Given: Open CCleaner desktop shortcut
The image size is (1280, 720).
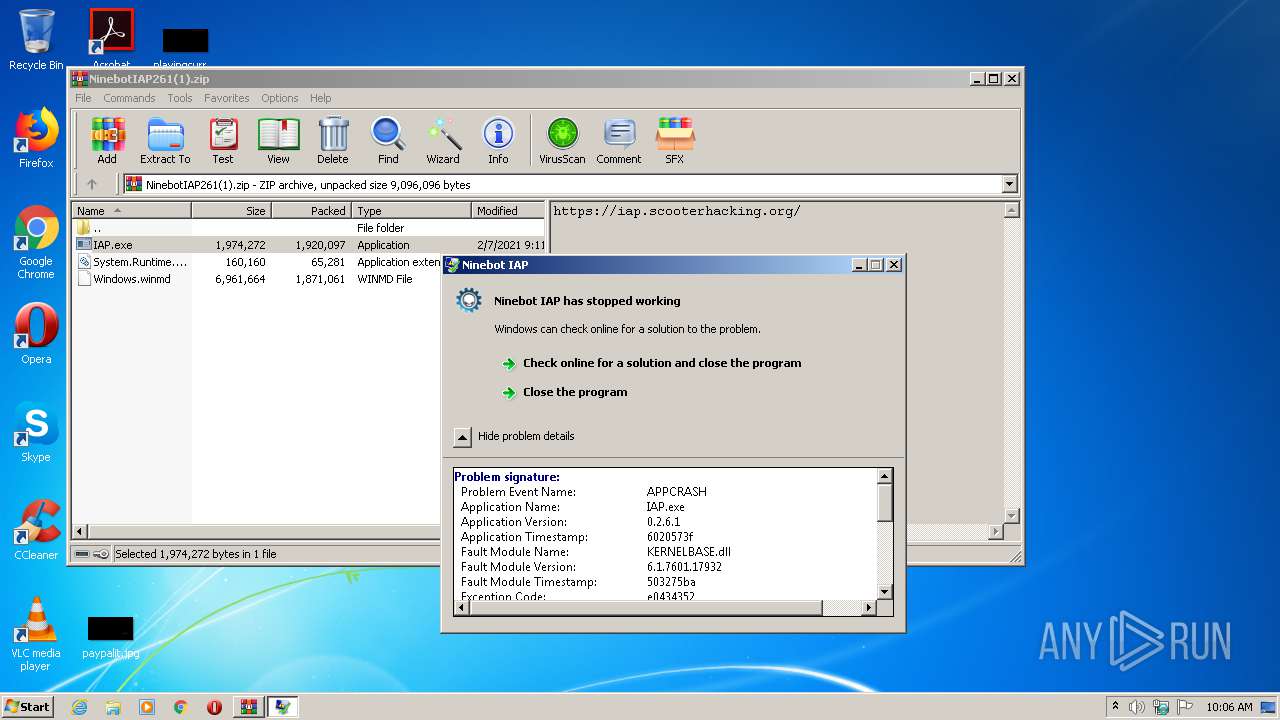Looking at the screenshot, I should [x=36, y=530].
